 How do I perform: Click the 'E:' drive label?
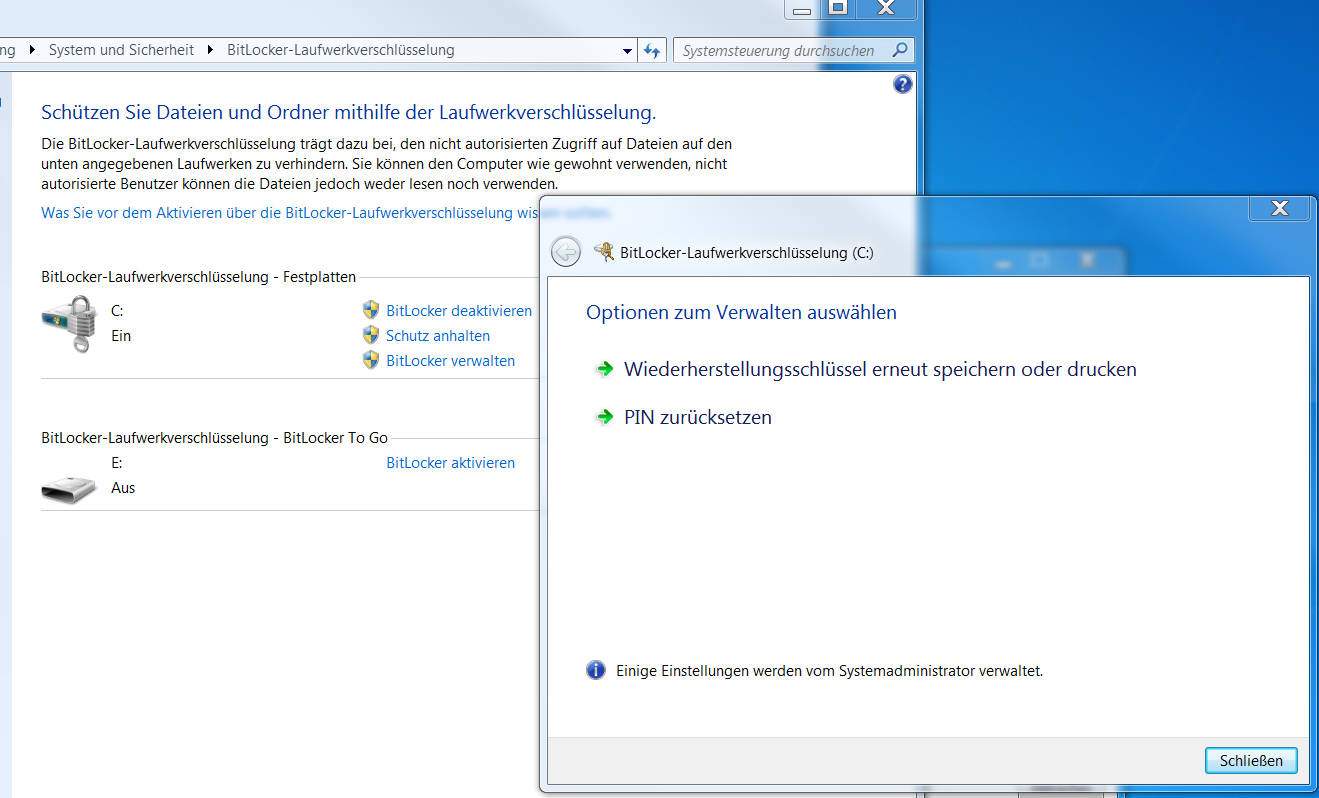click(116, 463)
